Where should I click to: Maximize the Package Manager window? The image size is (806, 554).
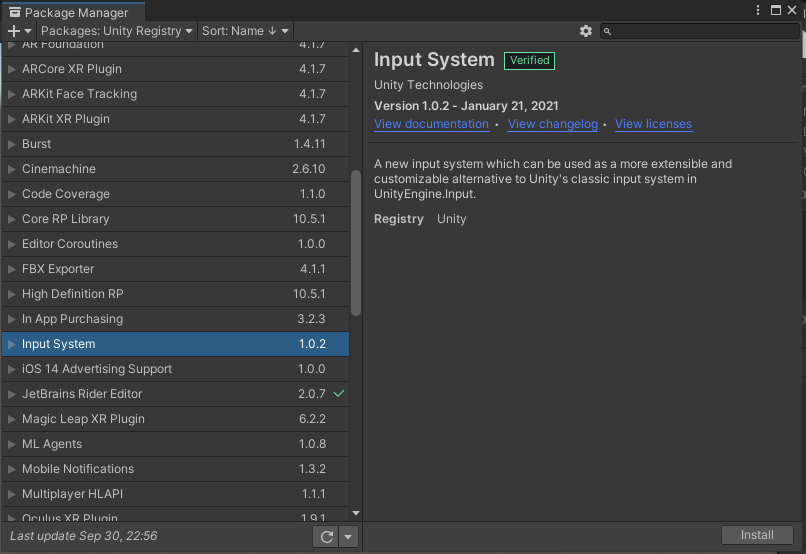(x=776, y=10)
